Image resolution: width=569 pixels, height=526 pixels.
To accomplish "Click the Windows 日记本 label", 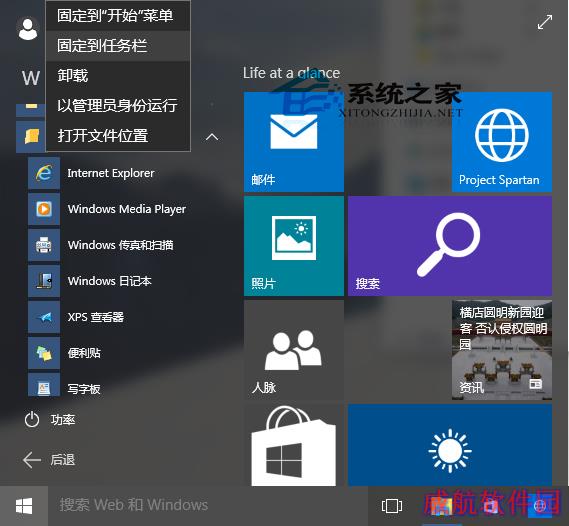I will [x=110, y=281].
